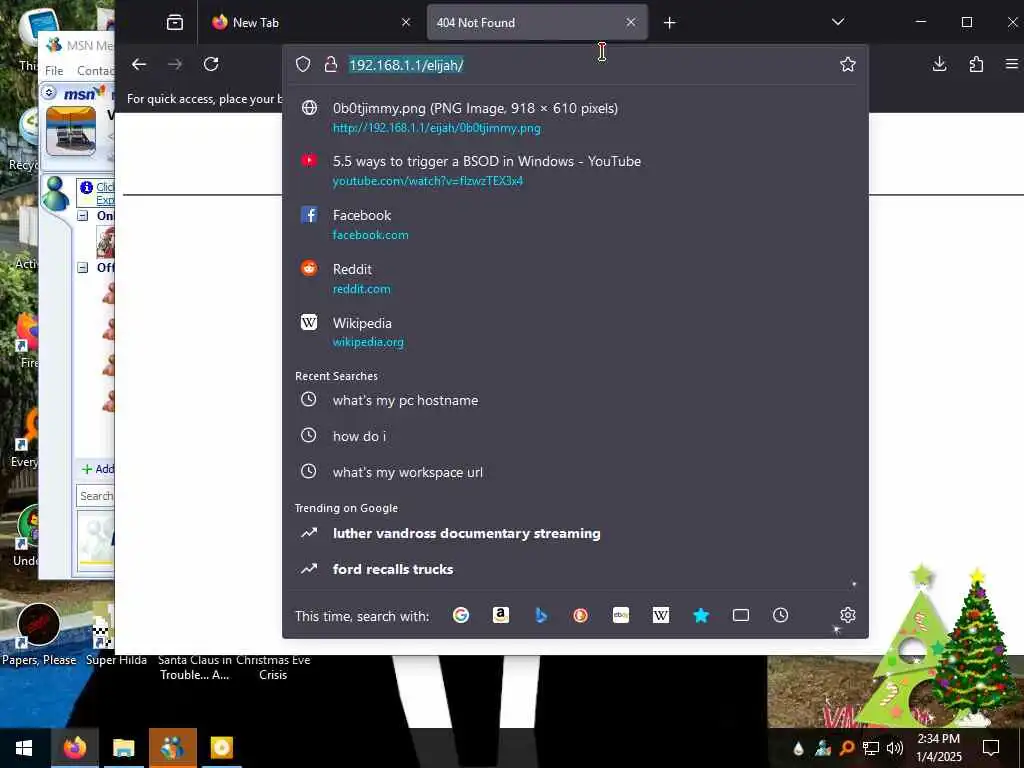The image size is (1024, 768).
Task: Reload the current page
Action: [210, 64]
